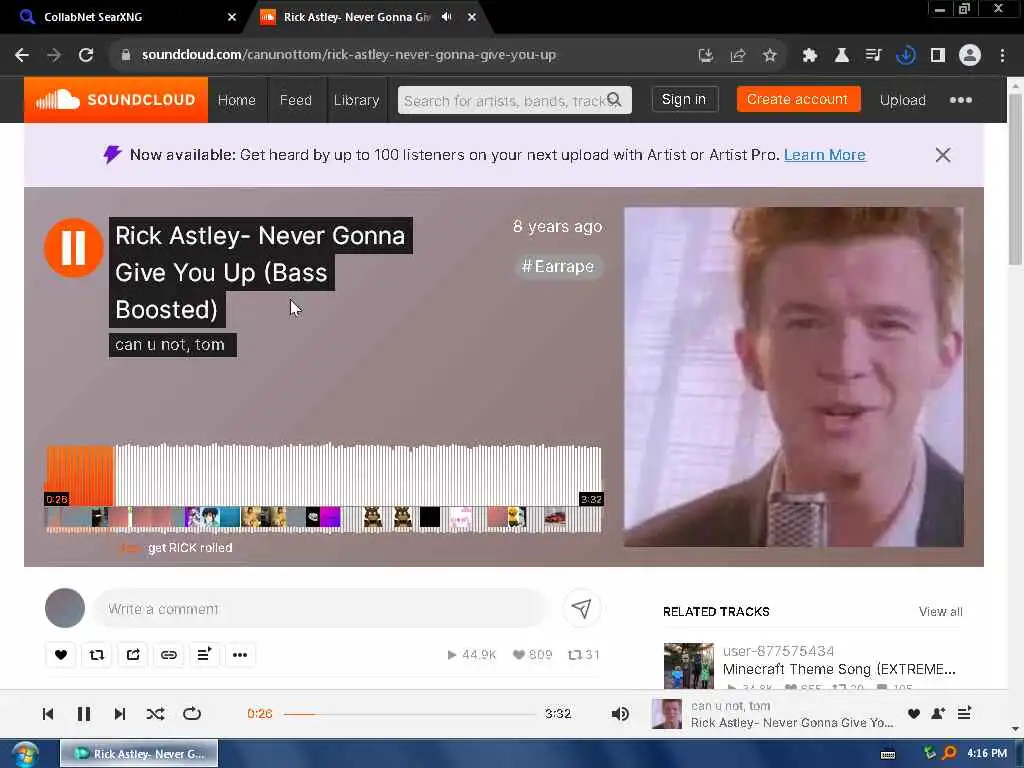The image size is (1024, 768).
Task: Like the current track in the bottom player bar
Action: click(x=914, y=714)
